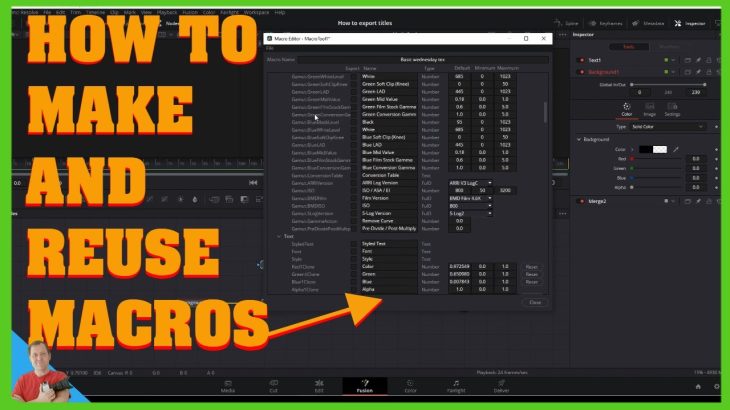Open the Settings tab in Inspector
The height and width of the screenshot is (410, 730).
point(672,110)
